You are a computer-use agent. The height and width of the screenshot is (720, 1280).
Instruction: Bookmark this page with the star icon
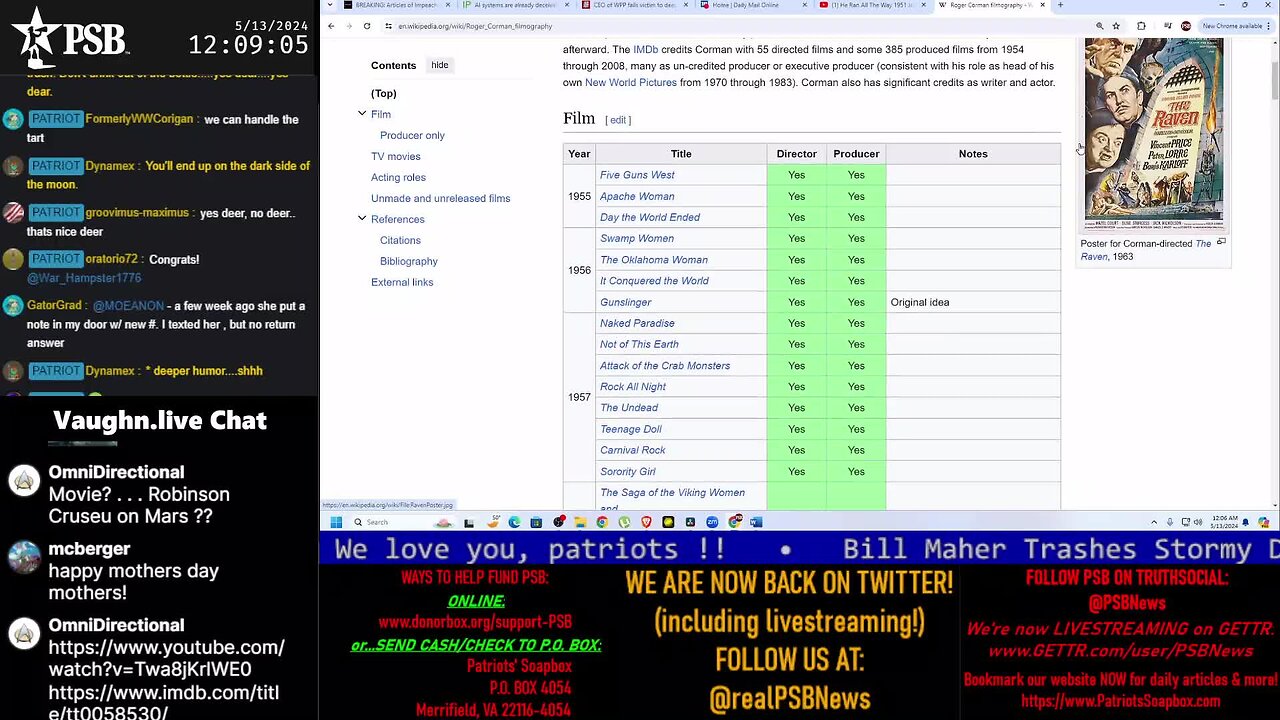coord(1115,26)
